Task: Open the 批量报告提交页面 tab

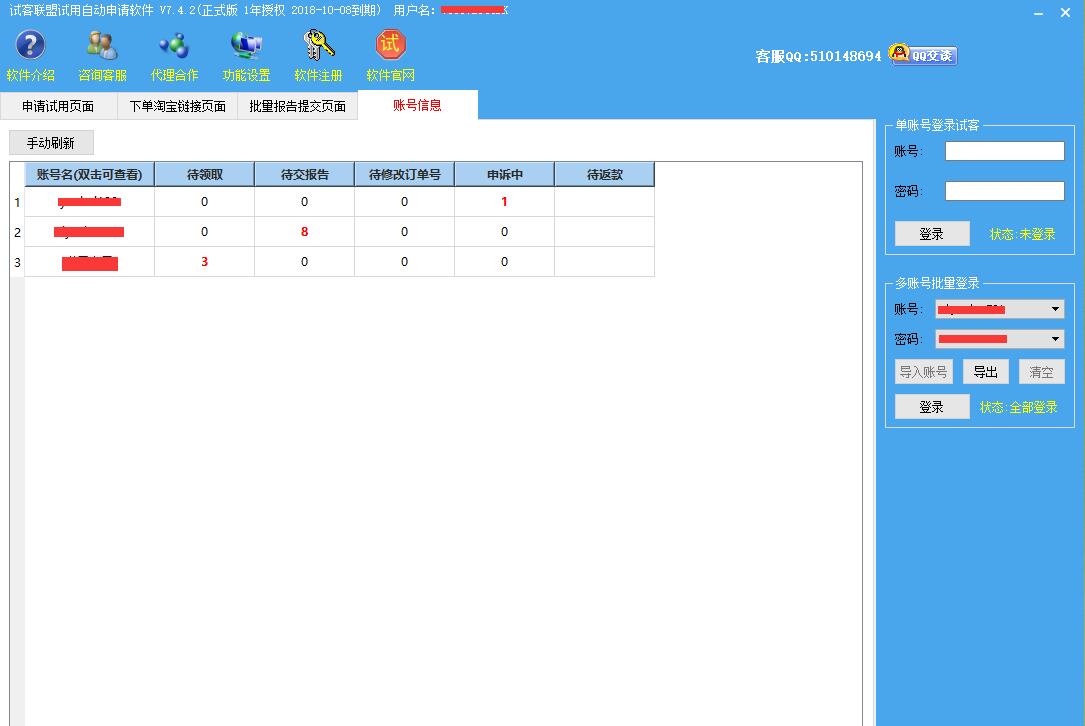Action: coord(297,106)
